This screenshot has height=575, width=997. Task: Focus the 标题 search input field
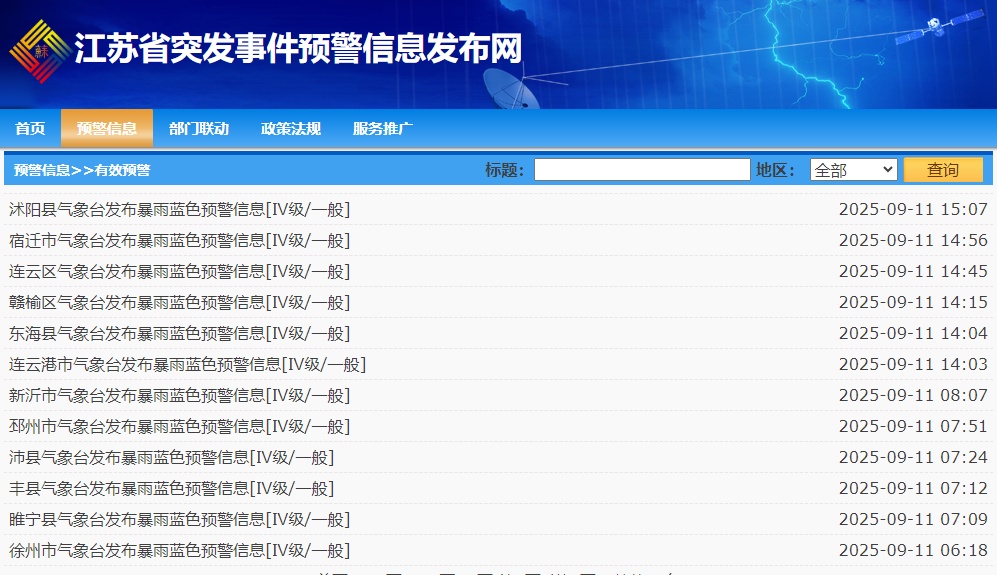click(642, 170)
